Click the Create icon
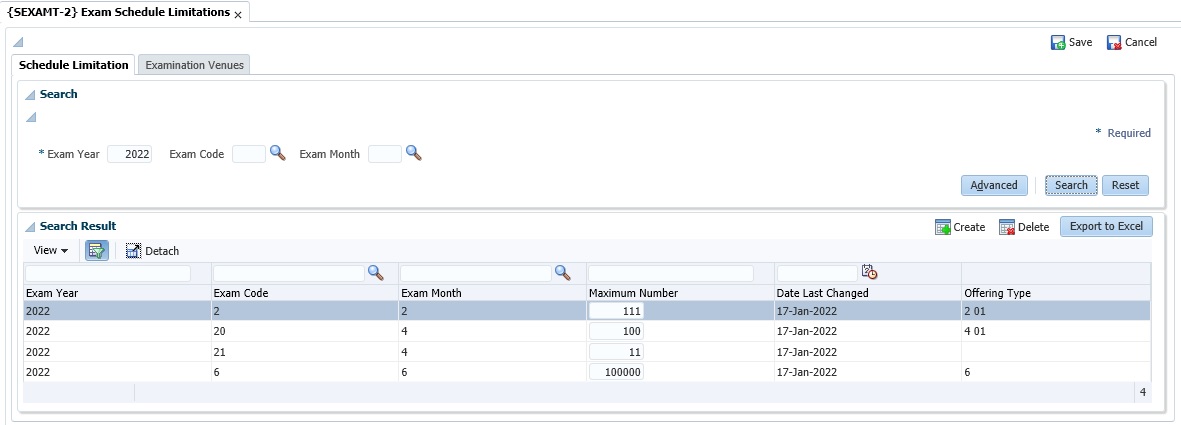 point(942,227)
